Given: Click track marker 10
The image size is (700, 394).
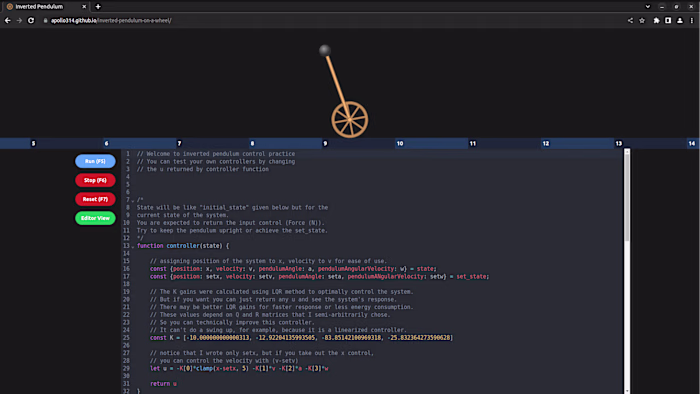Looking at the screenshot, I should pos(400,143).
